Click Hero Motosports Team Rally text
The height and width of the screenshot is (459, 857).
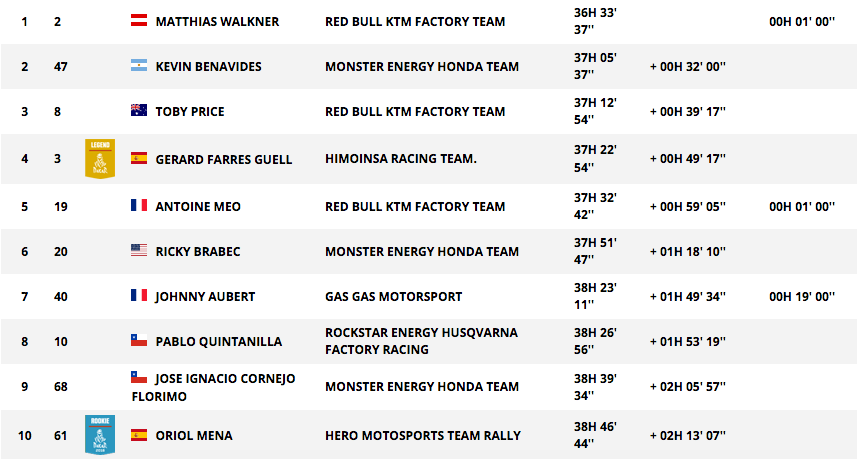tap(423, 436)
